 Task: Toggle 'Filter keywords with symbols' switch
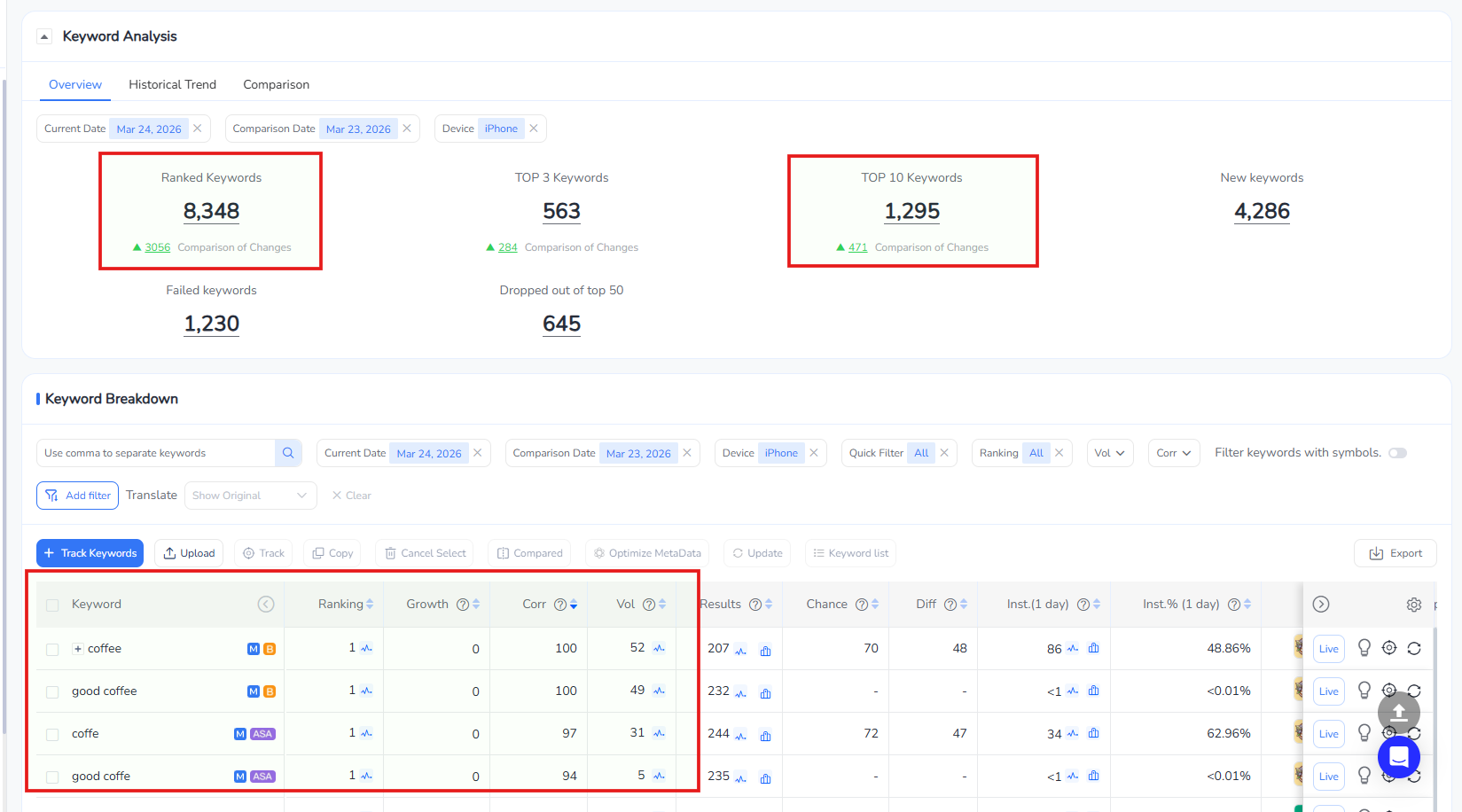pos(1398,452)
